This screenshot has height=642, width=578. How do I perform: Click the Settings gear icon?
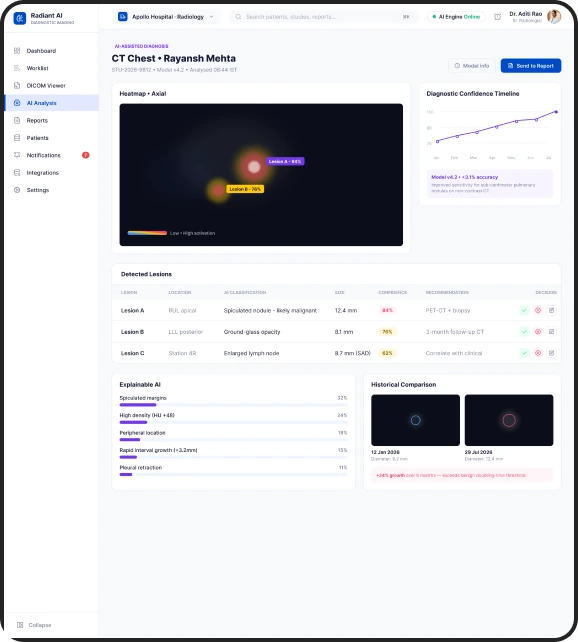point(17,190)
